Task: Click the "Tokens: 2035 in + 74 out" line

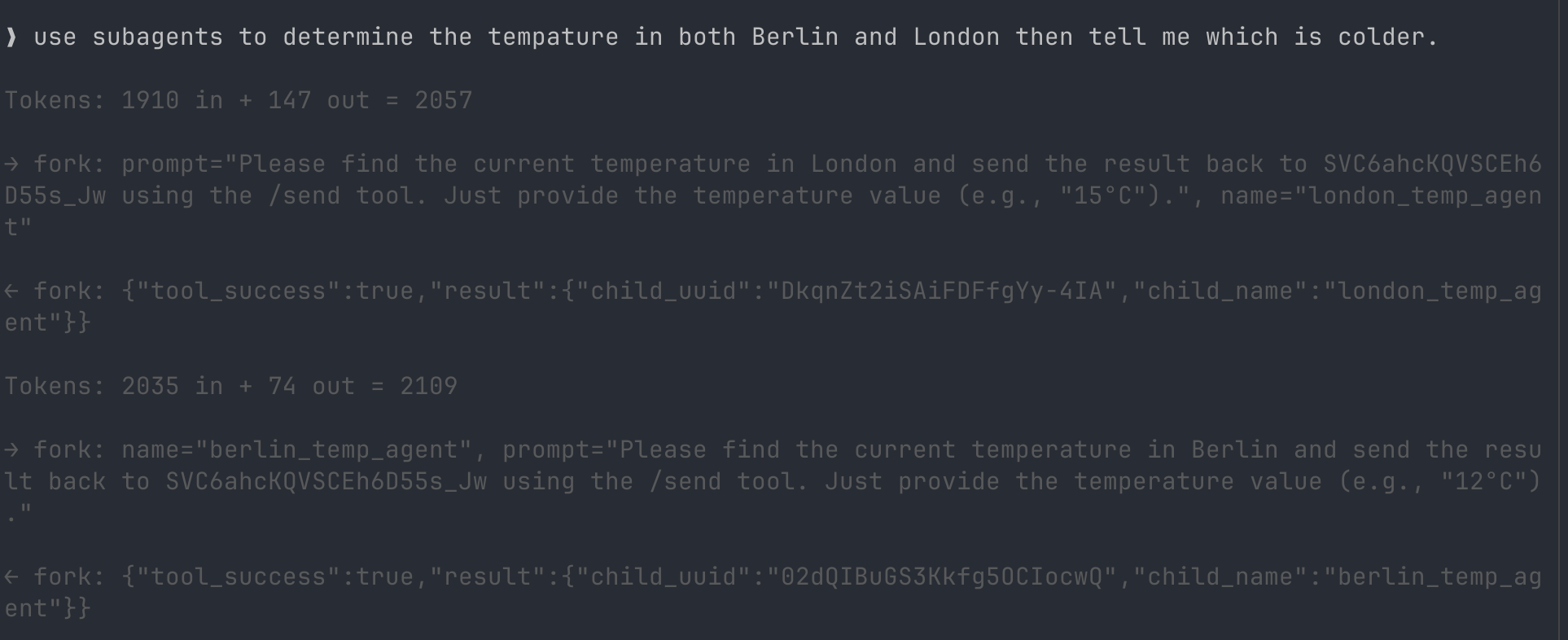Action: 231,387
